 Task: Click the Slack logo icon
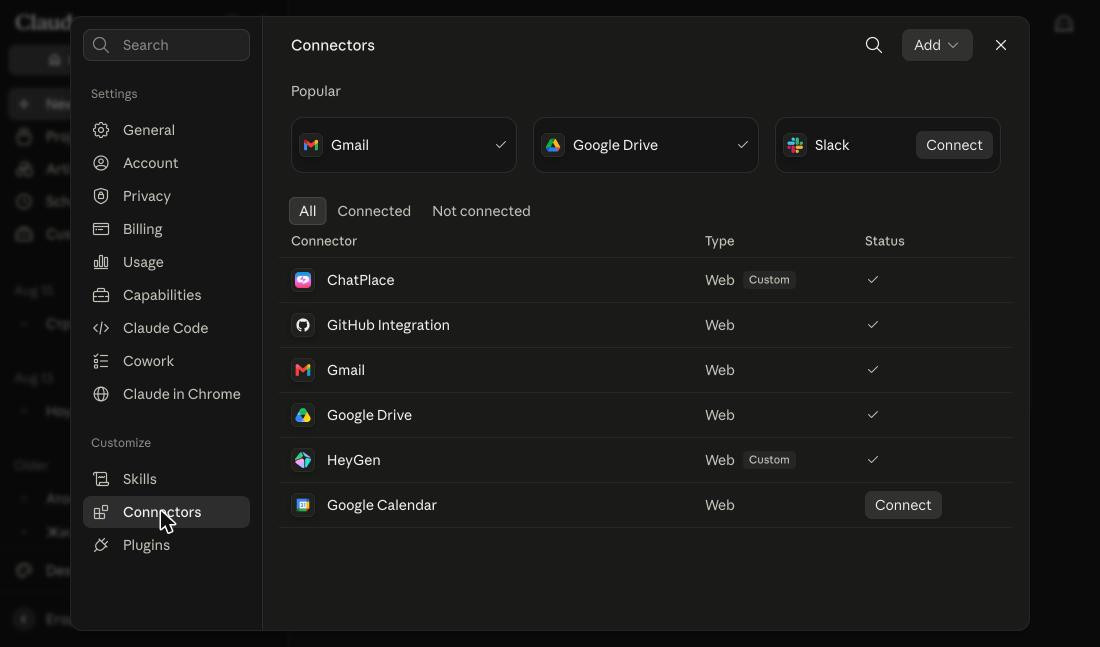point(795,145)
